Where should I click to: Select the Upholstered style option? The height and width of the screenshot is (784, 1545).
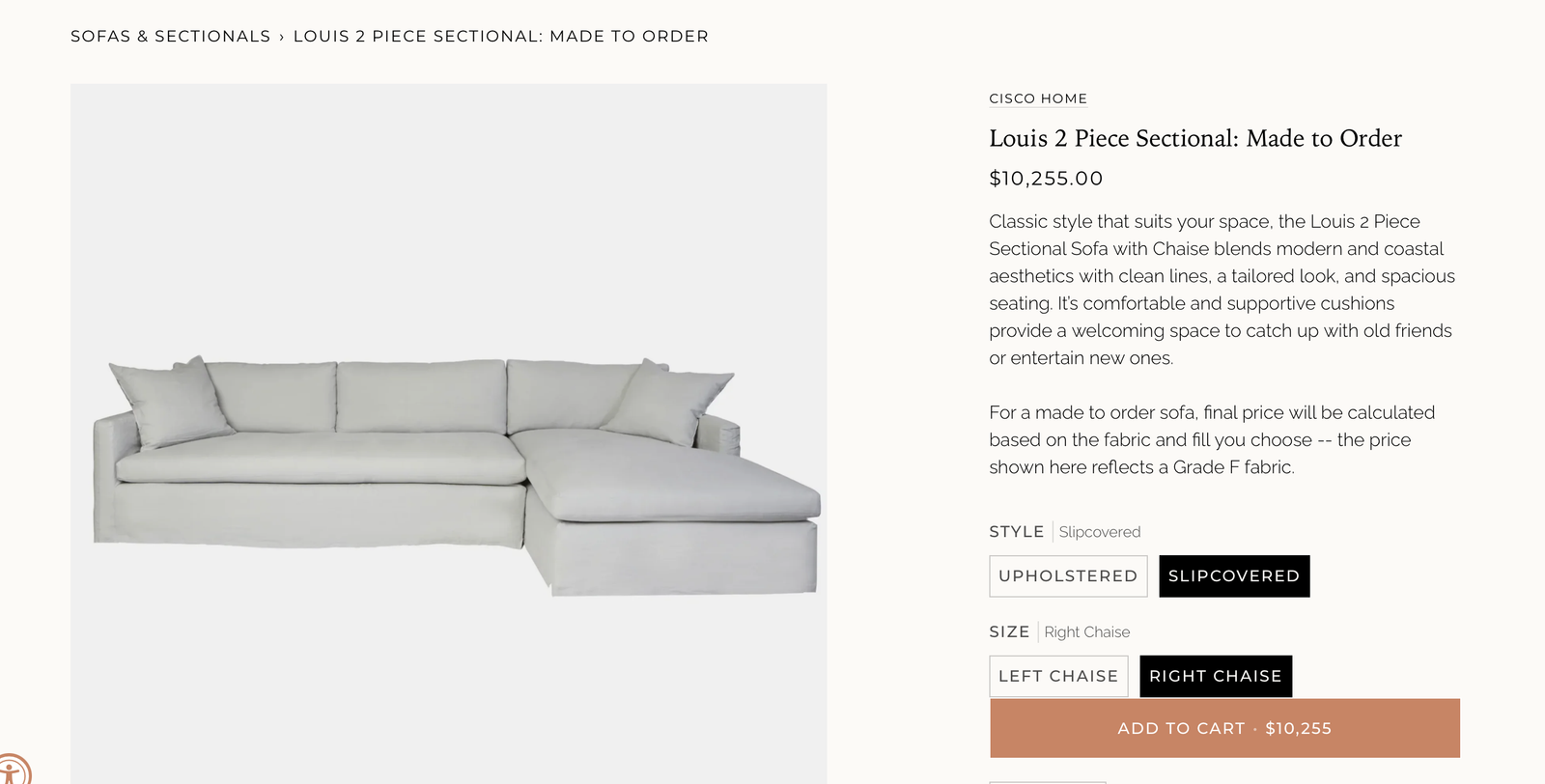coord(1068,576)
